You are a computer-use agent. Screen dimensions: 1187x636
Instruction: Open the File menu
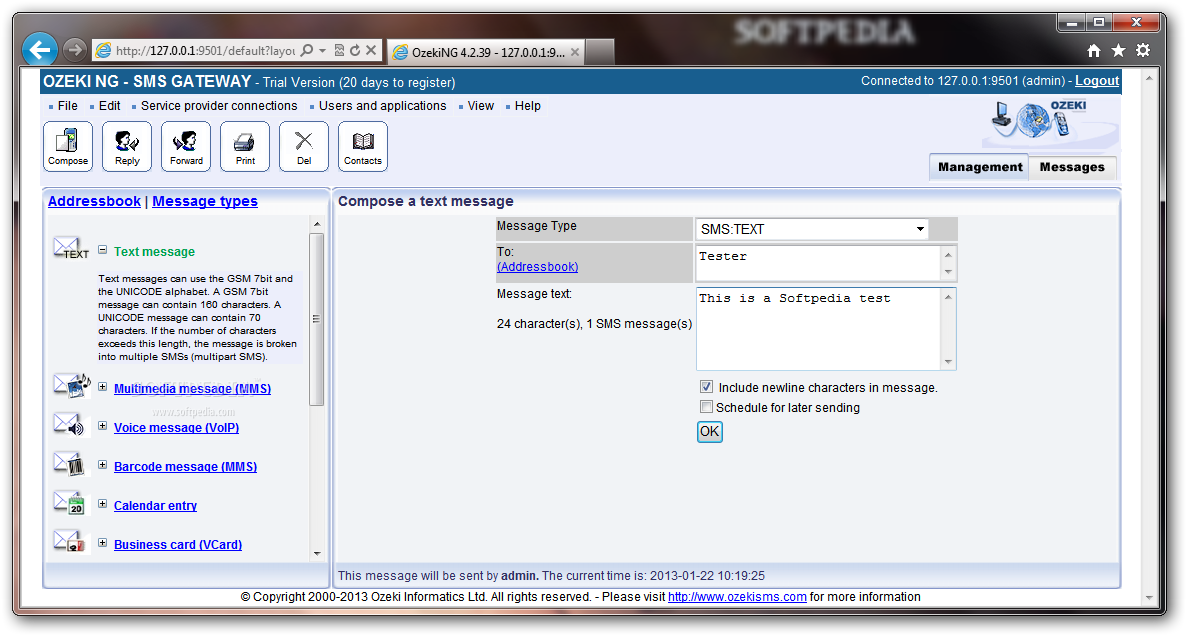[x=67, y=106]
